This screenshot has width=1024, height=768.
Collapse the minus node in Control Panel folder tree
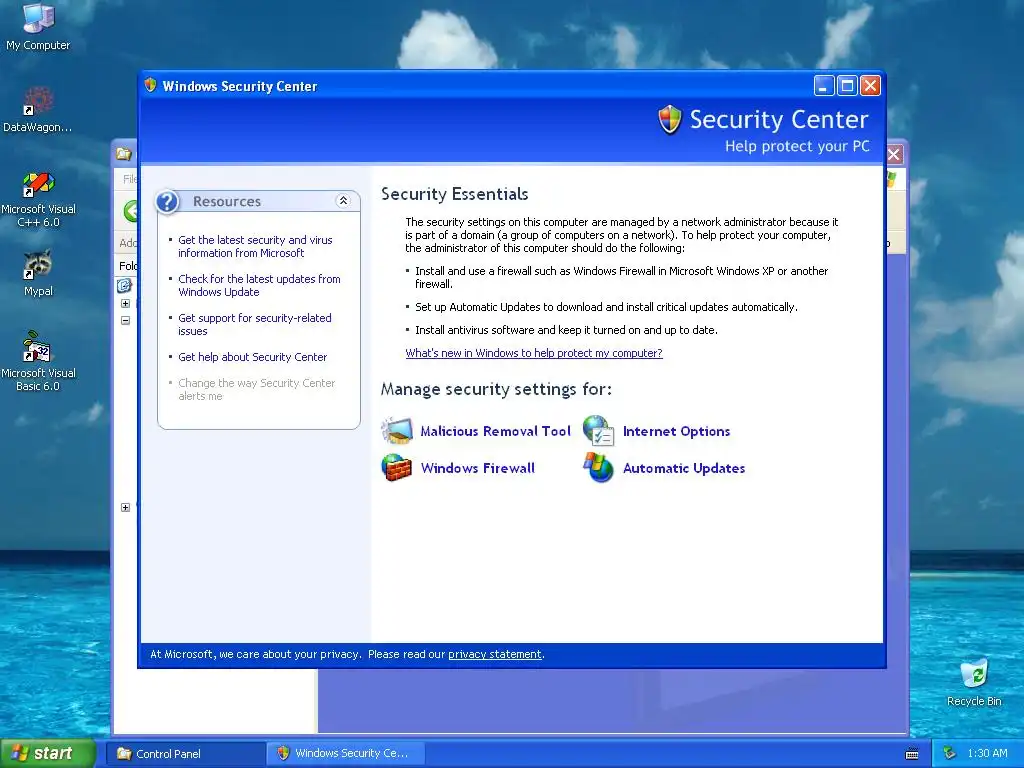tap(125, 321)
